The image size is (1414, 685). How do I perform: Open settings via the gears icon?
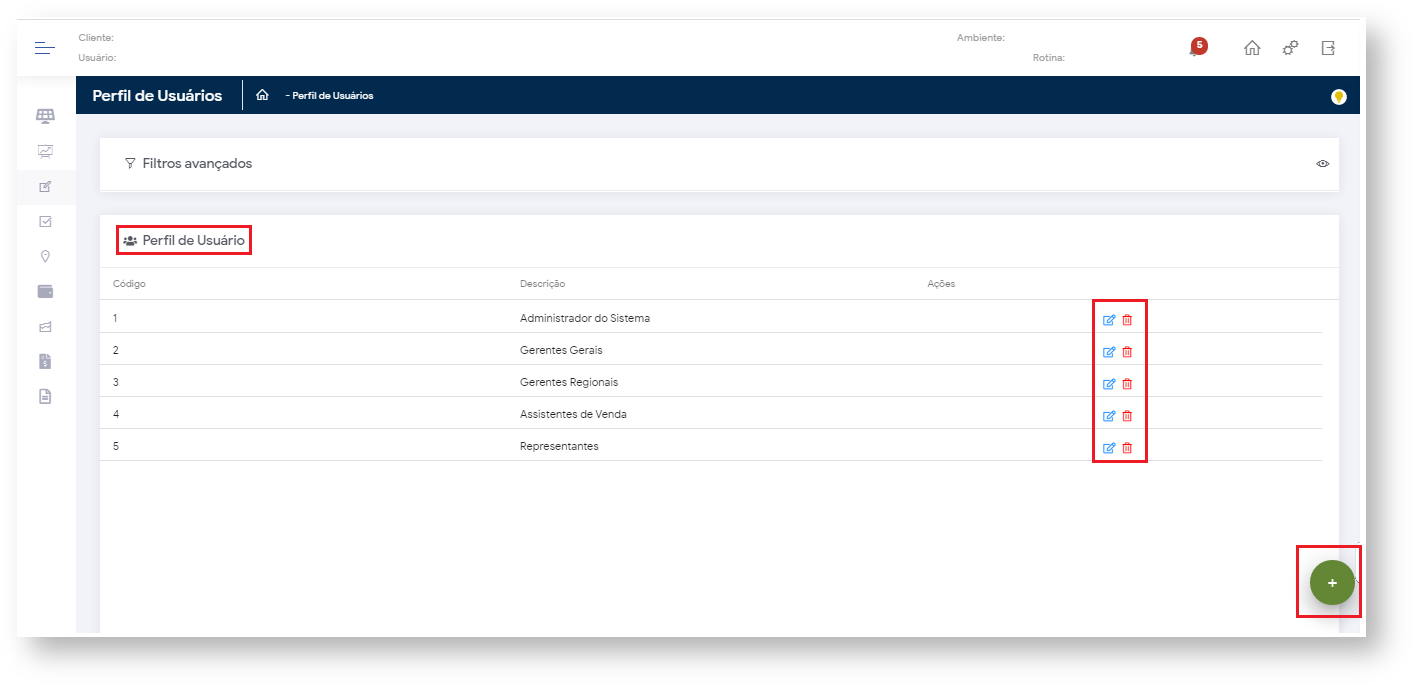point(1290,48)
